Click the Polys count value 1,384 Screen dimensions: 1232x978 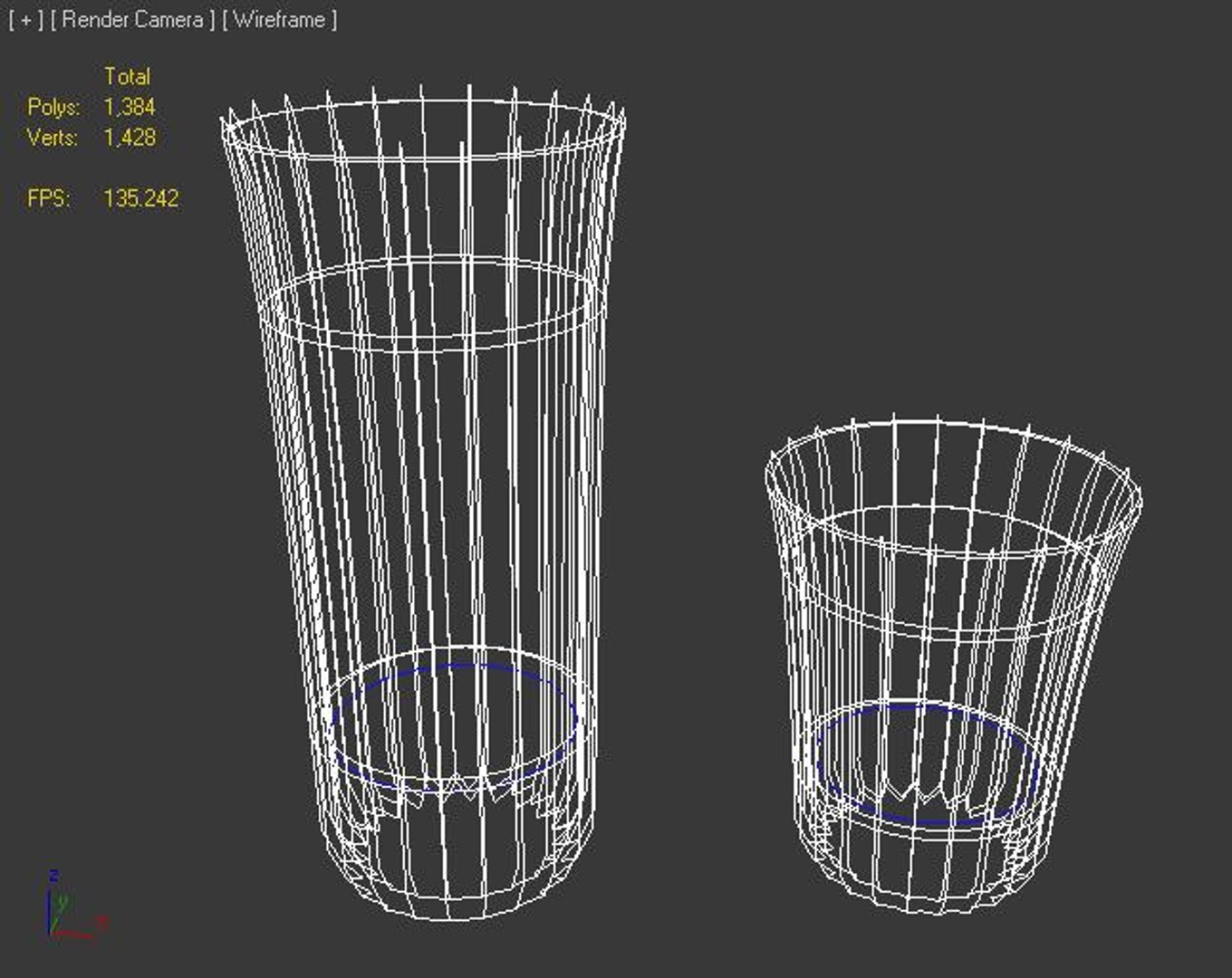130,108
